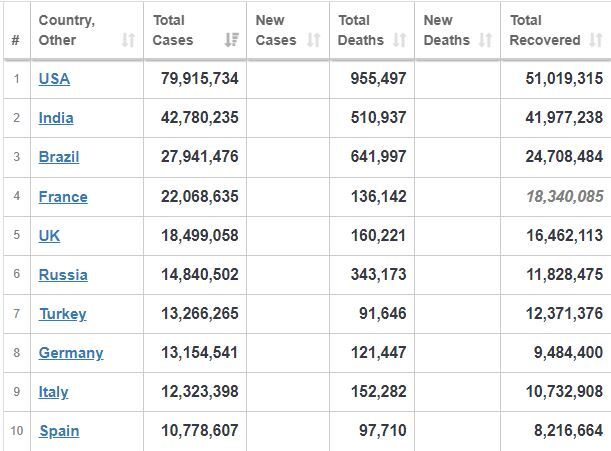This screenshot has height=451, width=611.
Task: Select Germany recovered 9,484,400
Action: tap(569, 352)
